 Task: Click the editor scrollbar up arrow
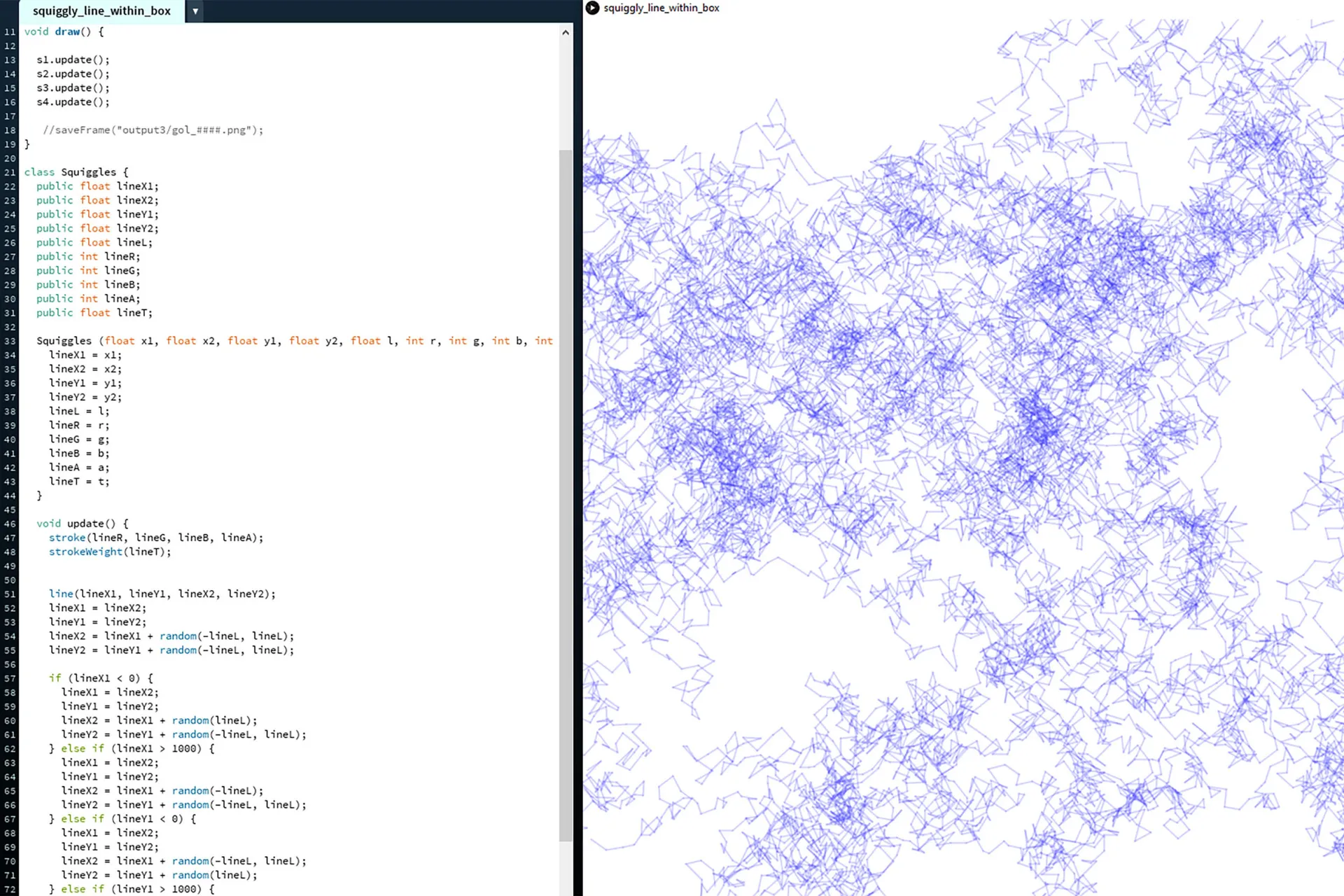tap(566, 32)
